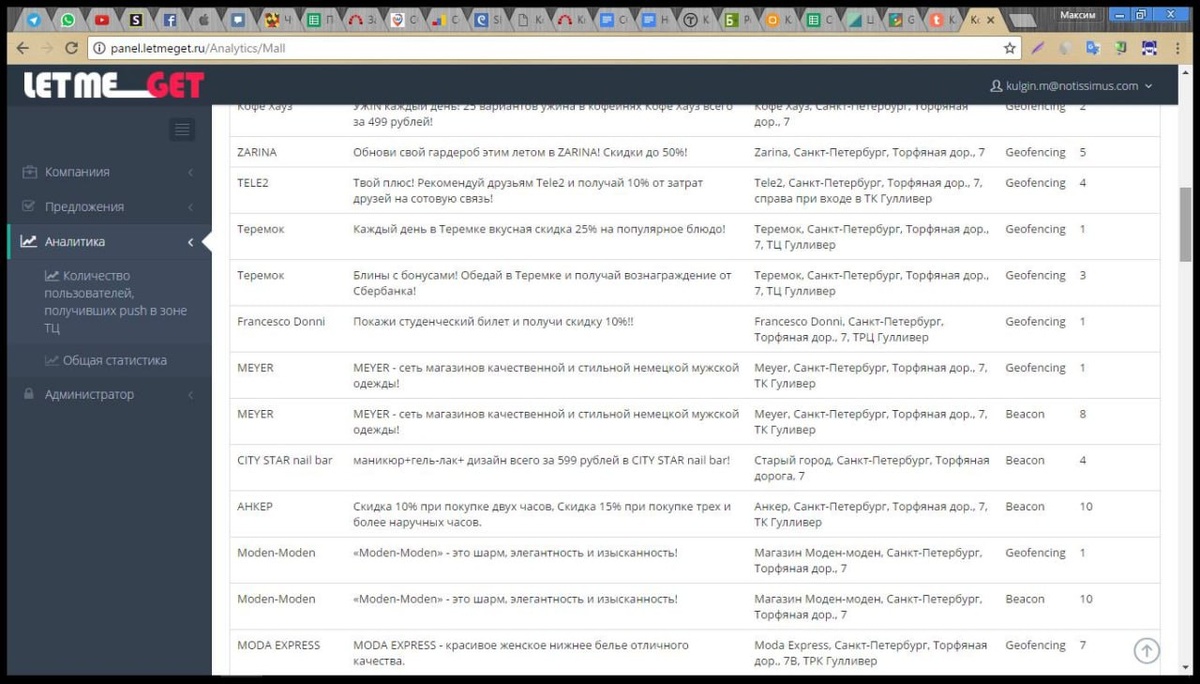Select the АНКЕР company cell
This screenshot has width=1200, height=684.
255,507
